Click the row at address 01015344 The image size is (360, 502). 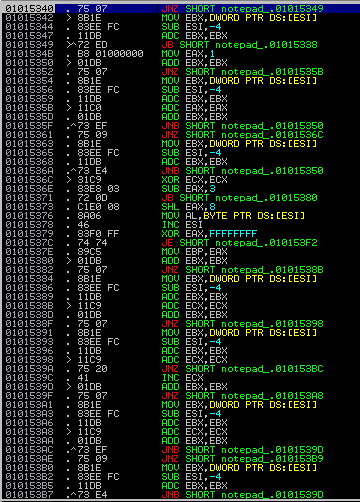pyautogui.click(x=180, y=26)
